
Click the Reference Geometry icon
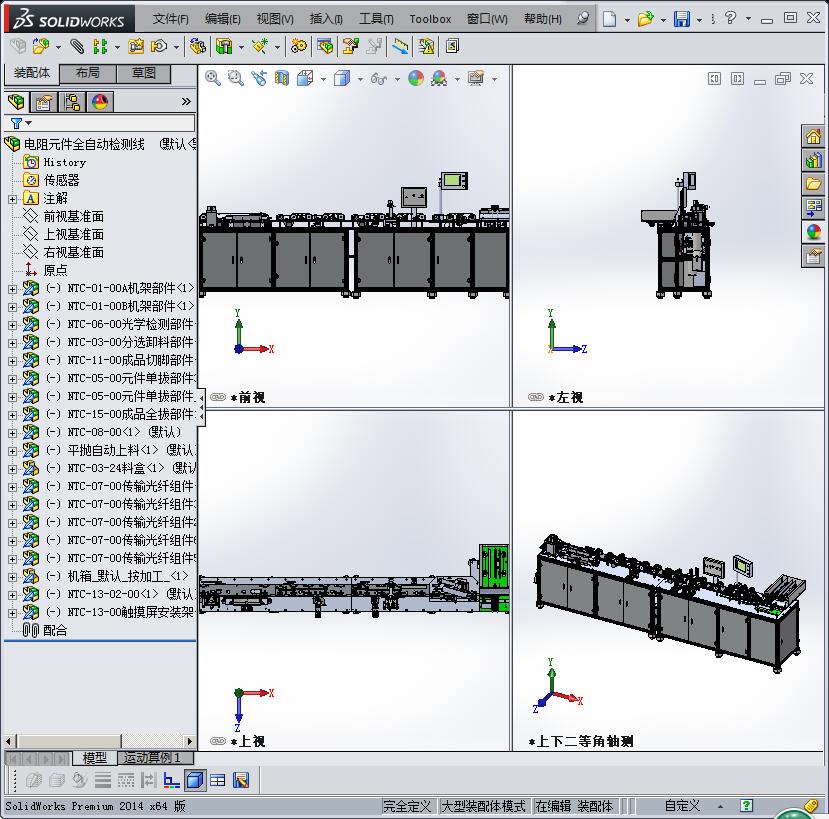tap(260, 47)
